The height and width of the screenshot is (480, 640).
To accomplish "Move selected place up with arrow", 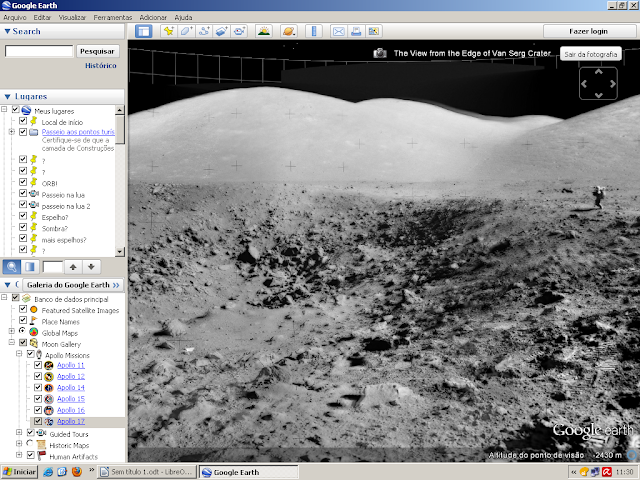I will click(x=73, y=267).
